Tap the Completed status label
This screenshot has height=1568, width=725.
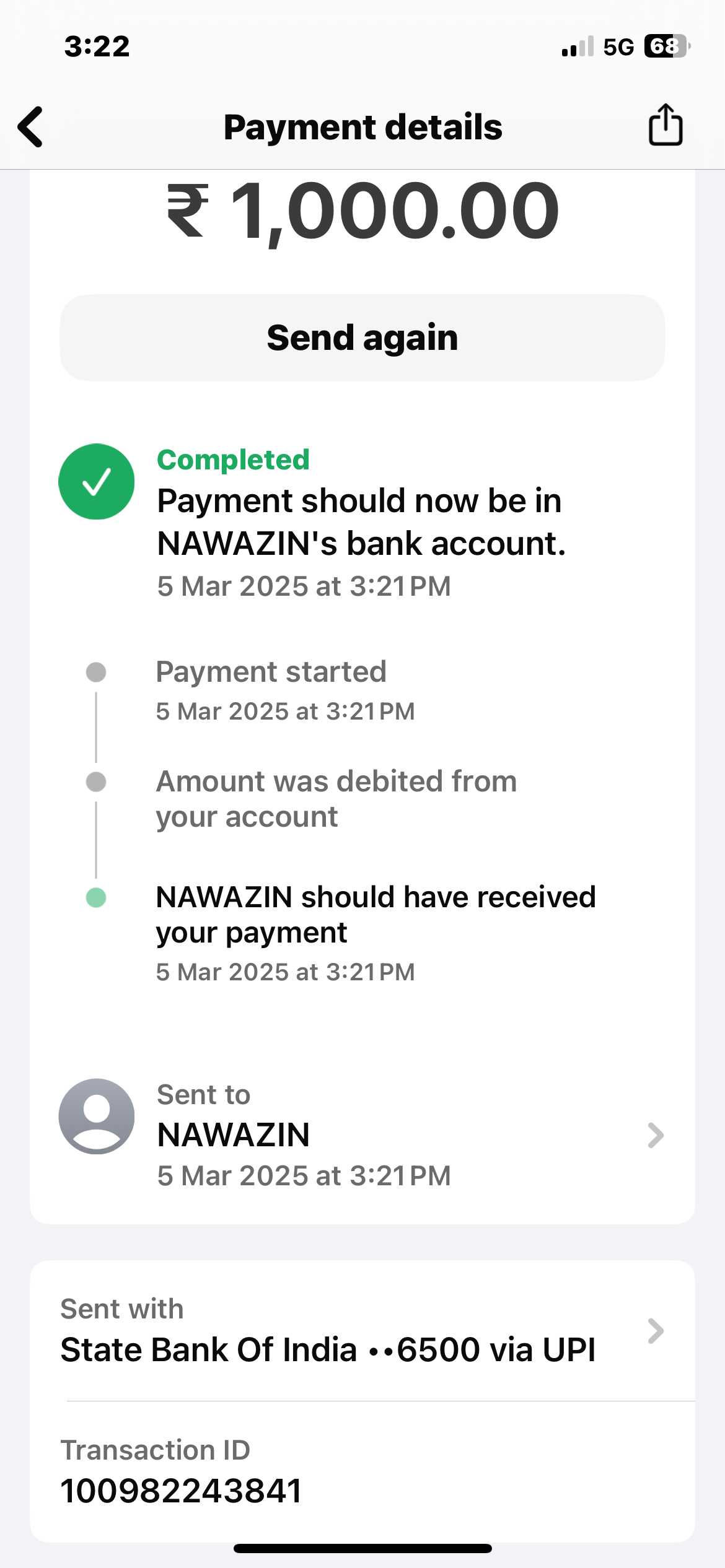pyautogui.click(x=233, y=460)
